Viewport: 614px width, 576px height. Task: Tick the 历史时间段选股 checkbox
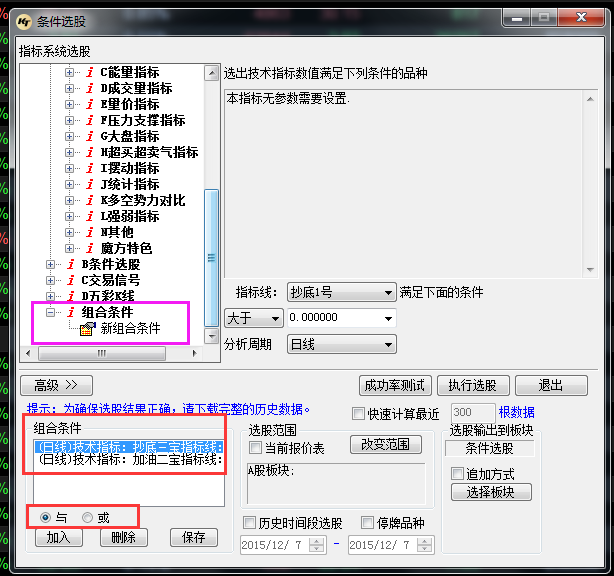pos(250,523)
